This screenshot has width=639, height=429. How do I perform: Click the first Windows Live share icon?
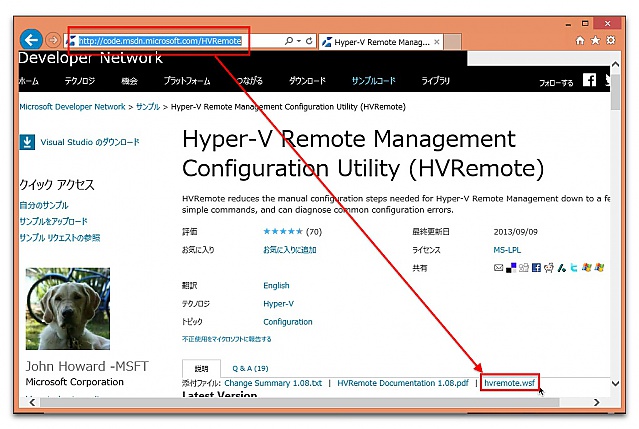tap(586, 268)
